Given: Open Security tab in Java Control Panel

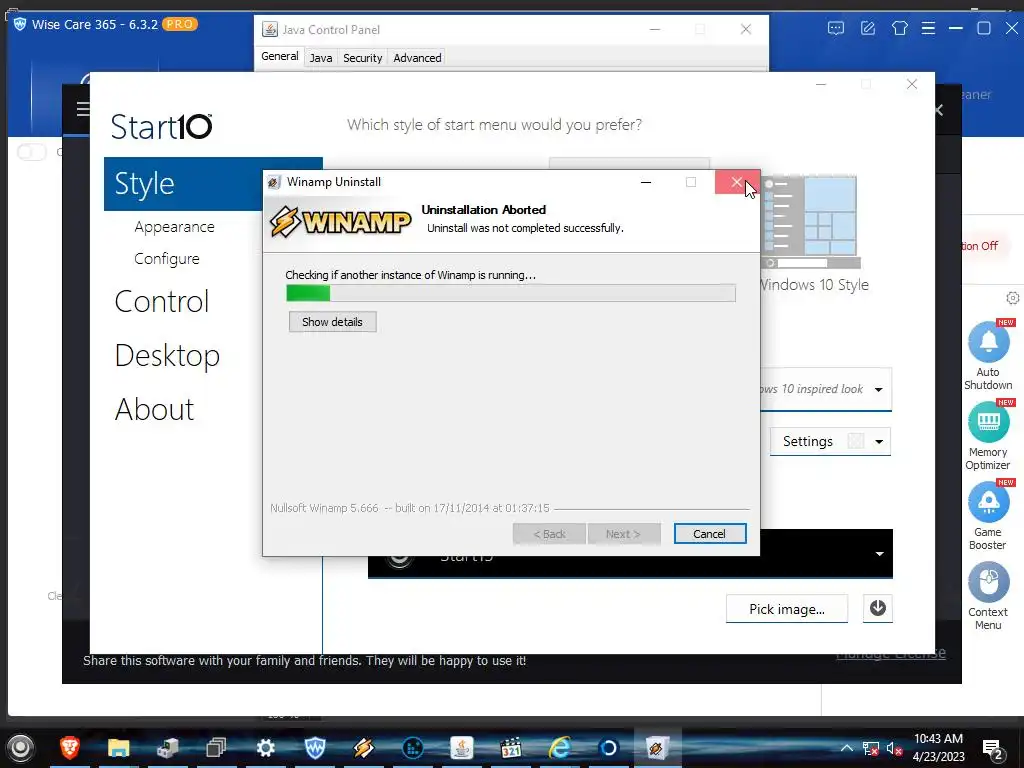Looking at the screenshot, I should [362, 57].
